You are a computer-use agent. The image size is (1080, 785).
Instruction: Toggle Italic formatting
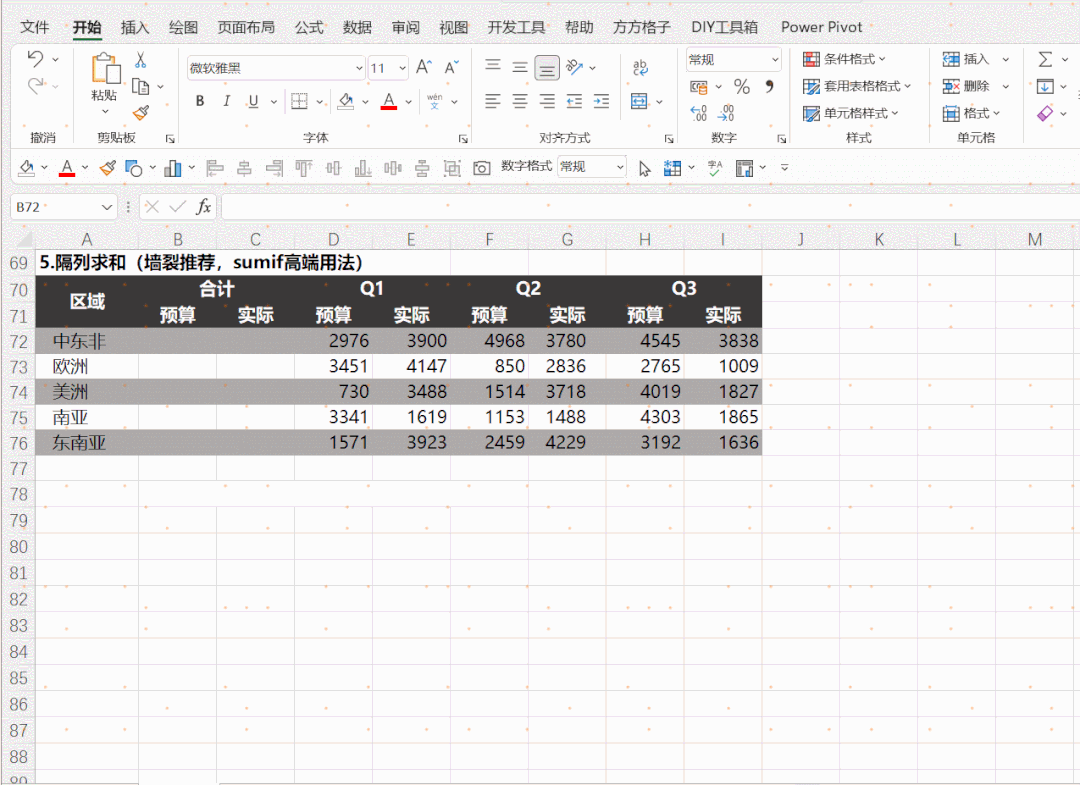click(226, 101)
